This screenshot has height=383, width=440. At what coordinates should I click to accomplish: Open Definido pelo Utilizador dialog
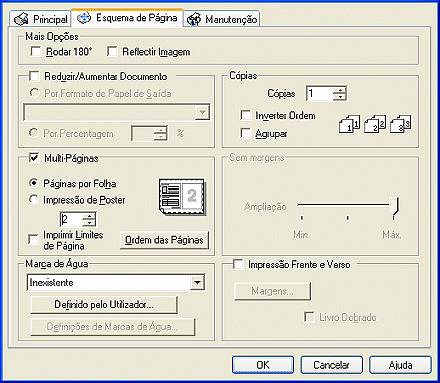(104, 305)
